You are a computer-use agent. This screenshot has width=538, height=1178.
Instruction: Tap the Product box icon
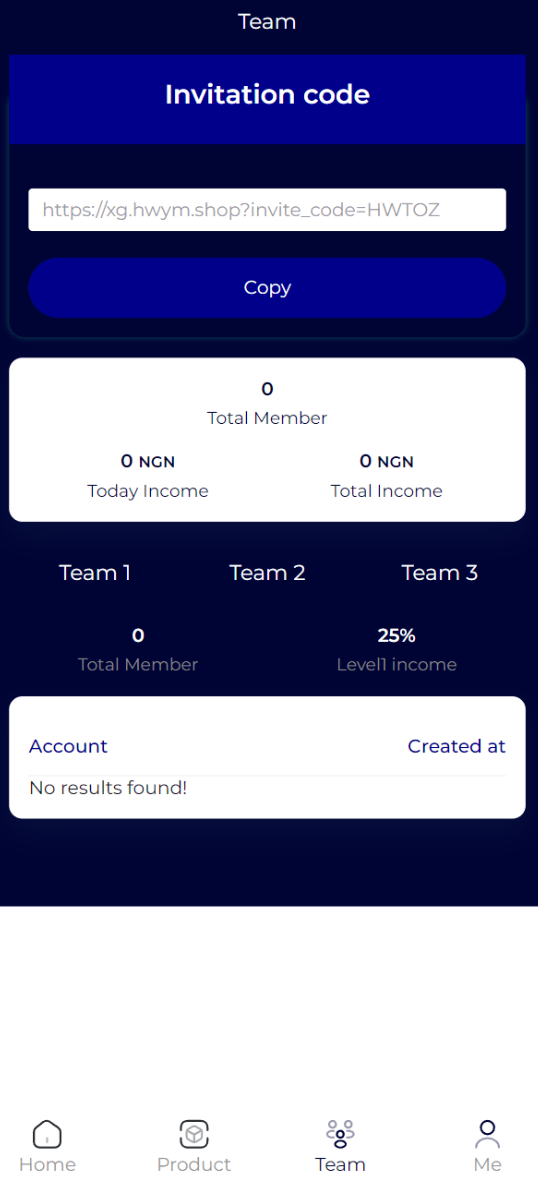click(194, 1134)
